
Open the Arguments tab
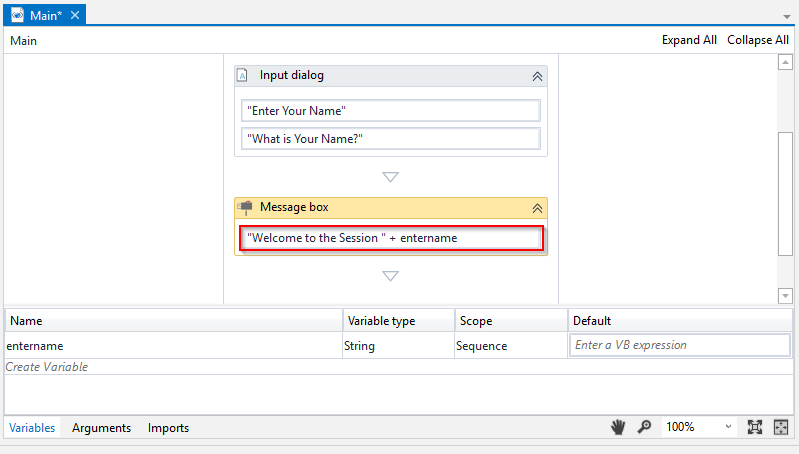101,428
